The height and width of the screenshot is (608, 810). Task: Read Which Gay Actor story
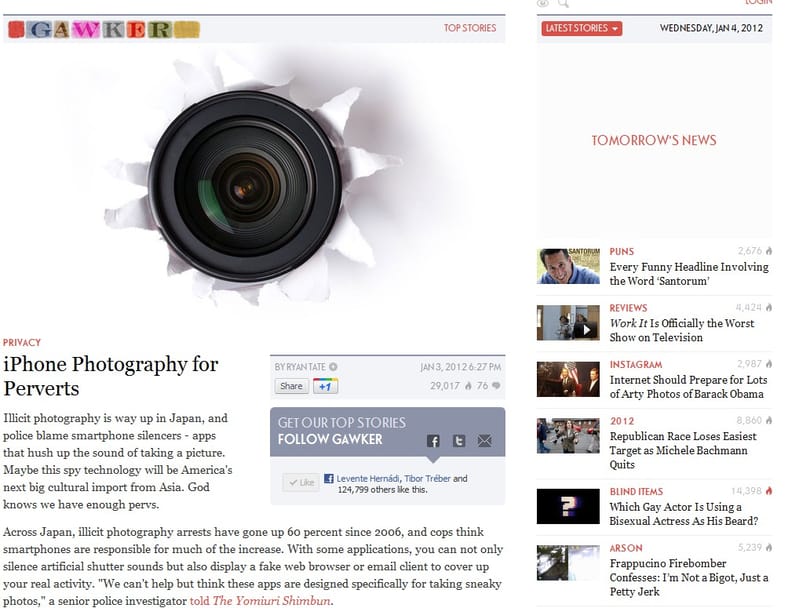[683, 514]
